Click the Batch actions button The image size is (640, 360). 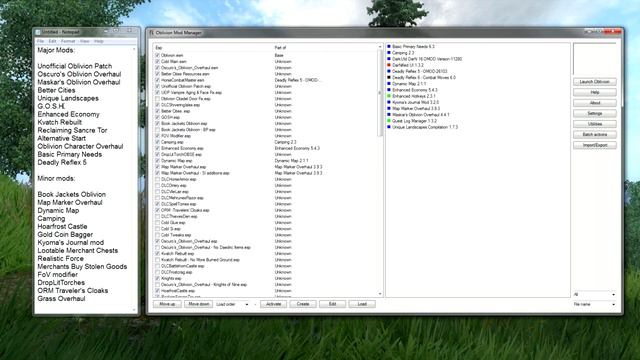click(594, 135)
